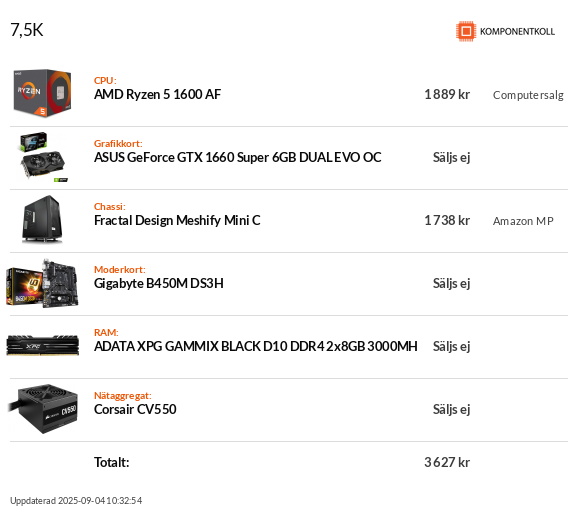Open the Gigabyte B450M DS3H product page
Viewport: 577px width, 514px height.
point(159,284)
